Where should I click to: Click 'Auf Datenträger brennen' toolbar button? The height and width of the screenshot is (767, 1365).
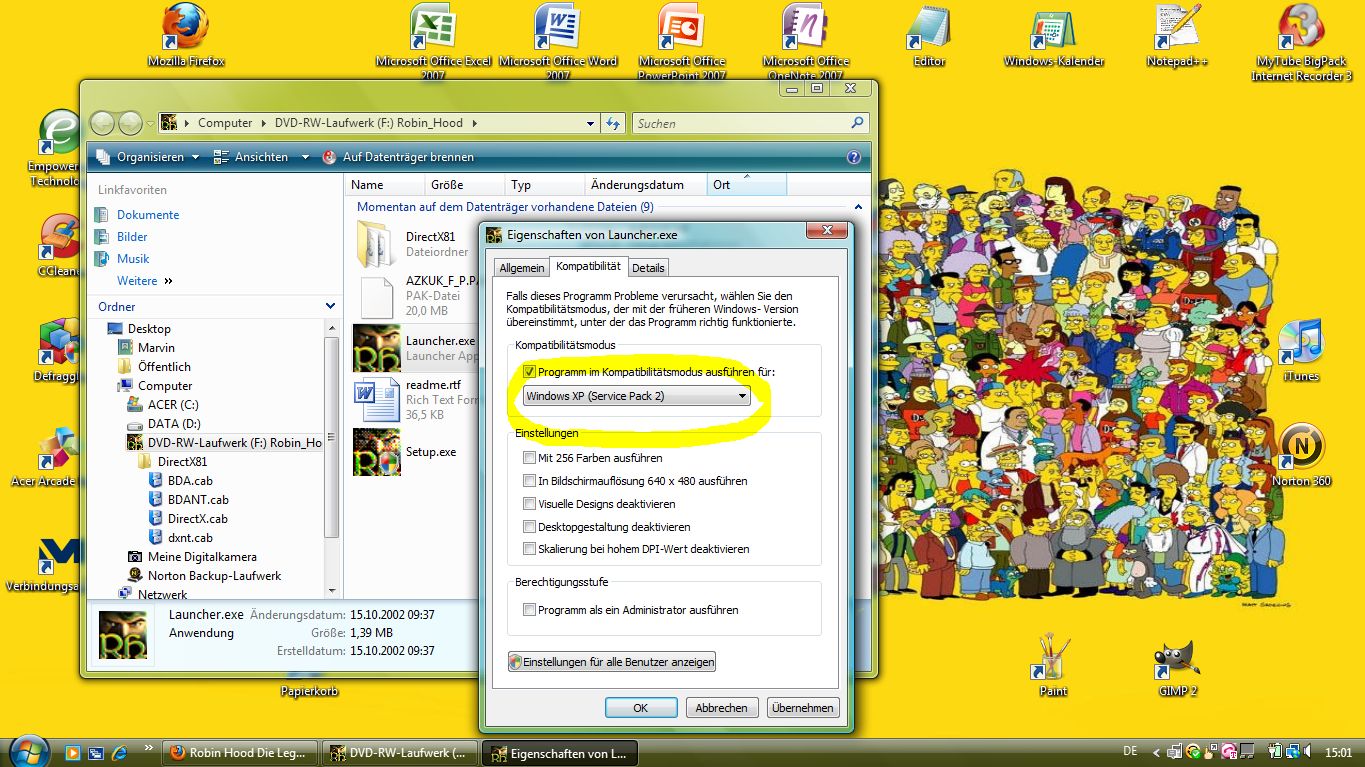point(398,157)
